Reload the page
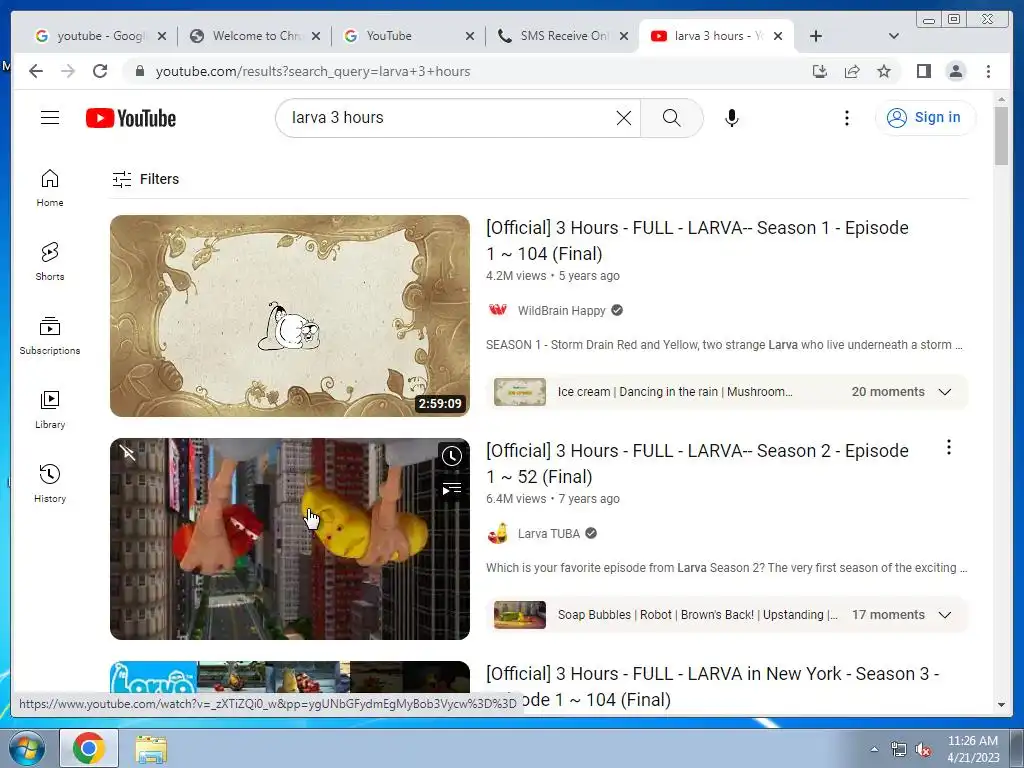Image resolution: width=1024 pixels, height=768 pixels. click(100, 71)
